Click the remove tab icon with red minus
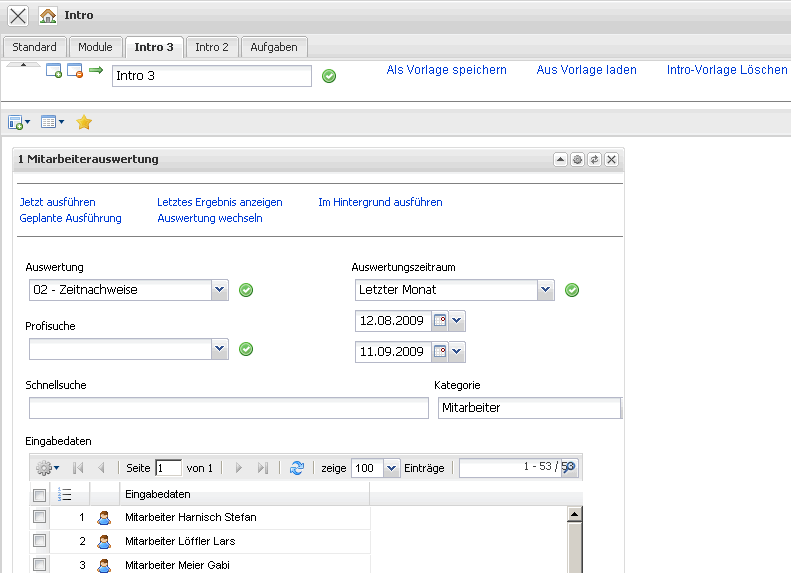 (75, 71)
